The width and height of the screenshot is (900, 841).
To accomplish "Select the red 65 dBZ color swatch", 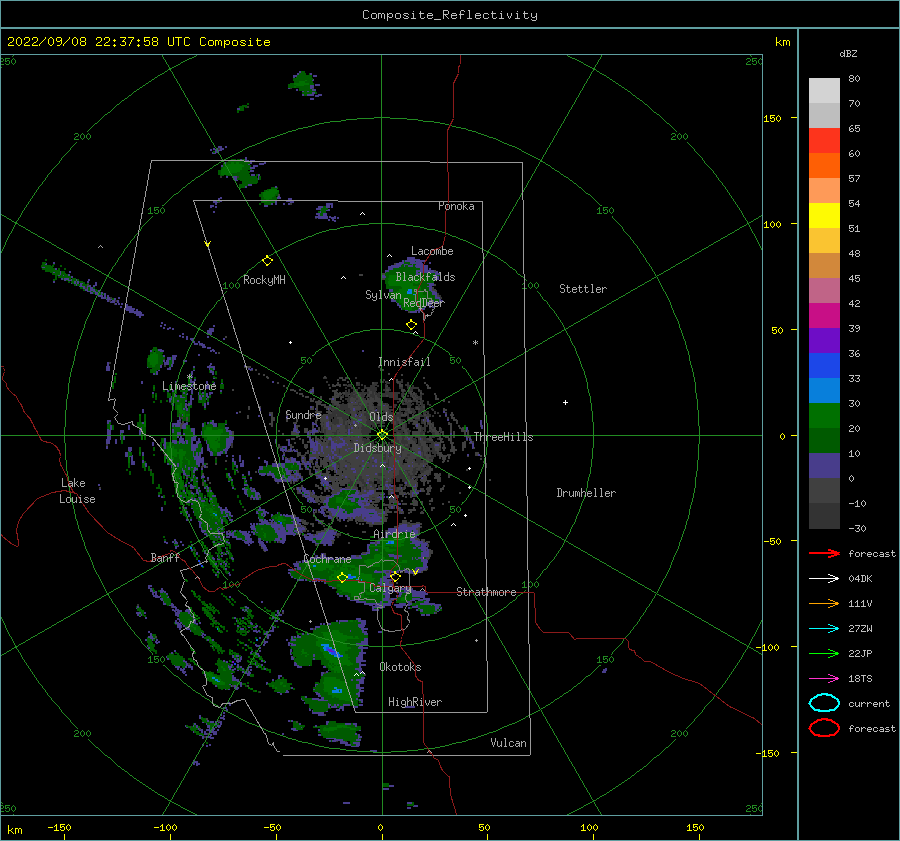I will point(824,140).
